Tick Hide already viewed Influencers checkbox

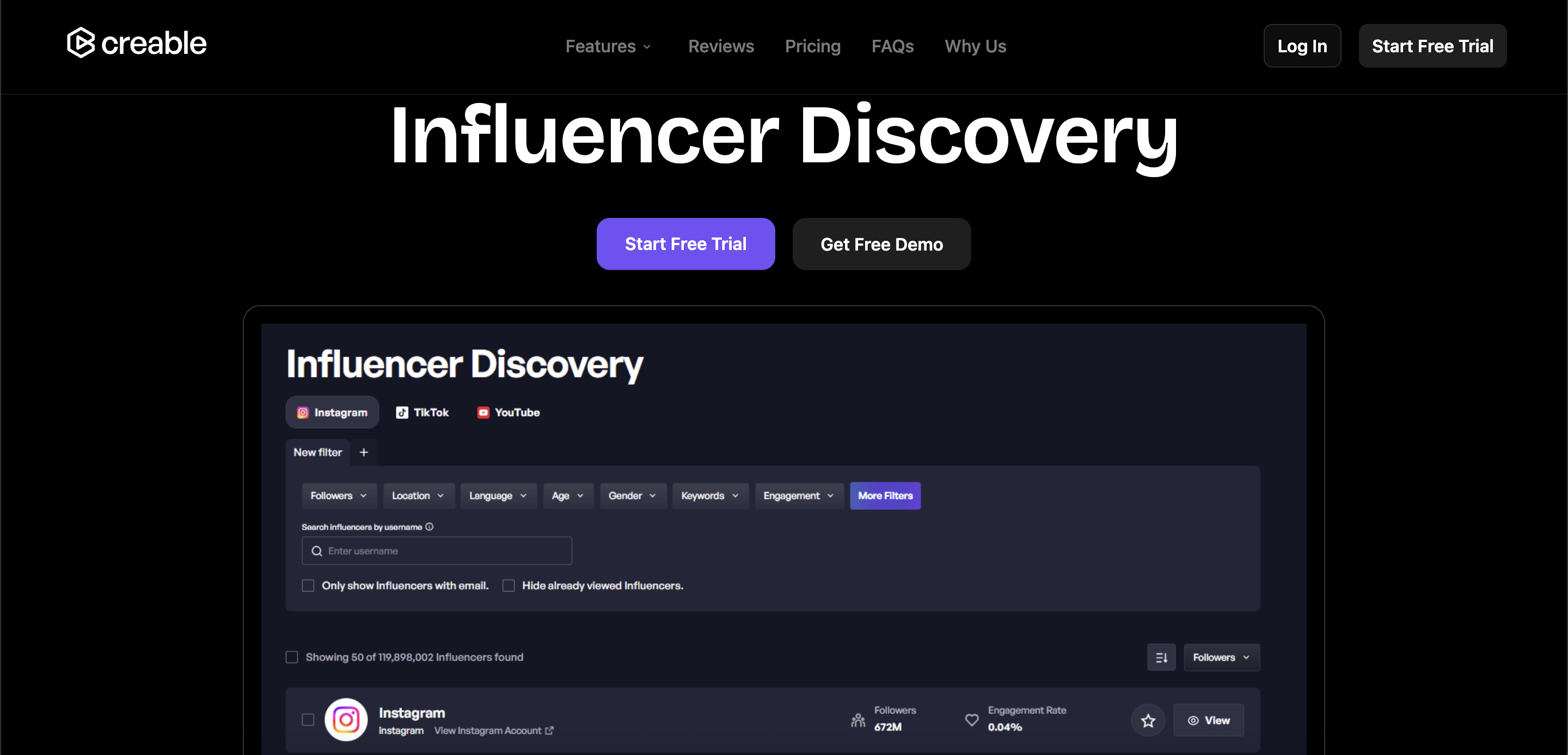(x=509, y=586)
